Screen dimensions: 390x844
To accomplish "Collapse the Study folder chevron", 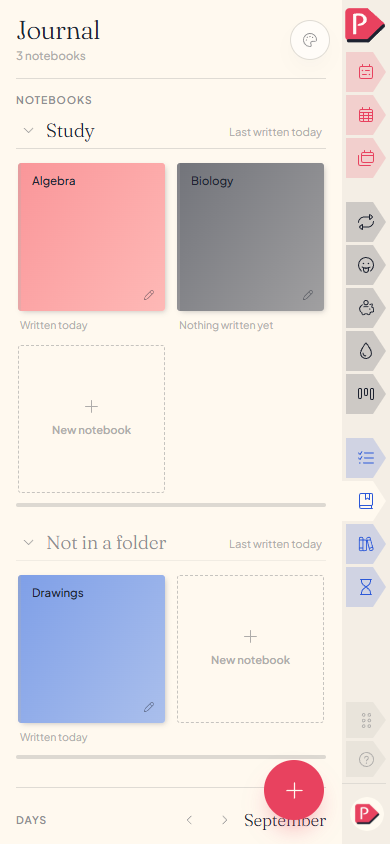I will (x=29, y=130).
